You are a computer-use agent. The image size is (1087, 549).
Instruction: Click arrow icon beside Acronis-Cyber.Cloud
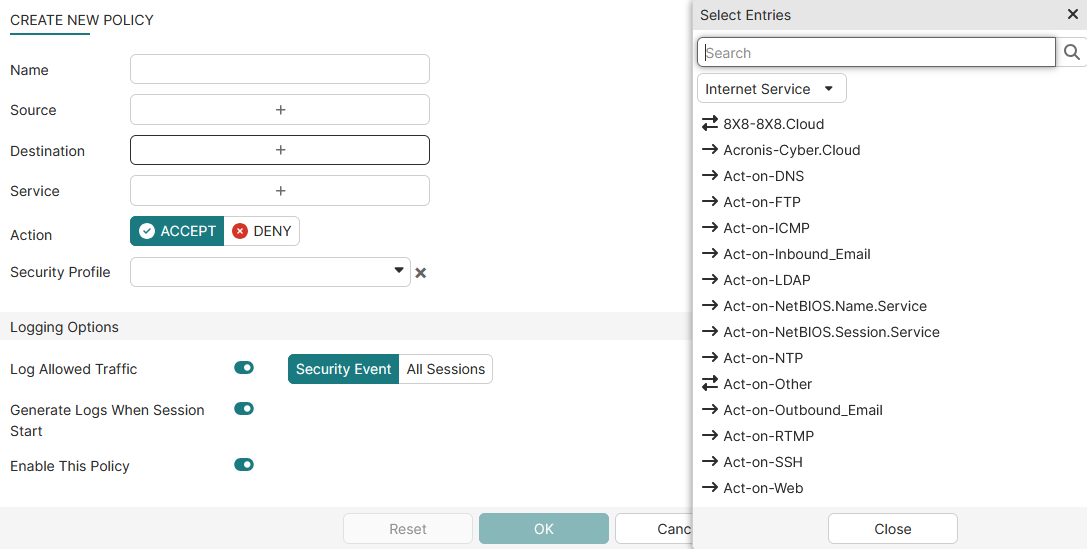coord(710,150)
